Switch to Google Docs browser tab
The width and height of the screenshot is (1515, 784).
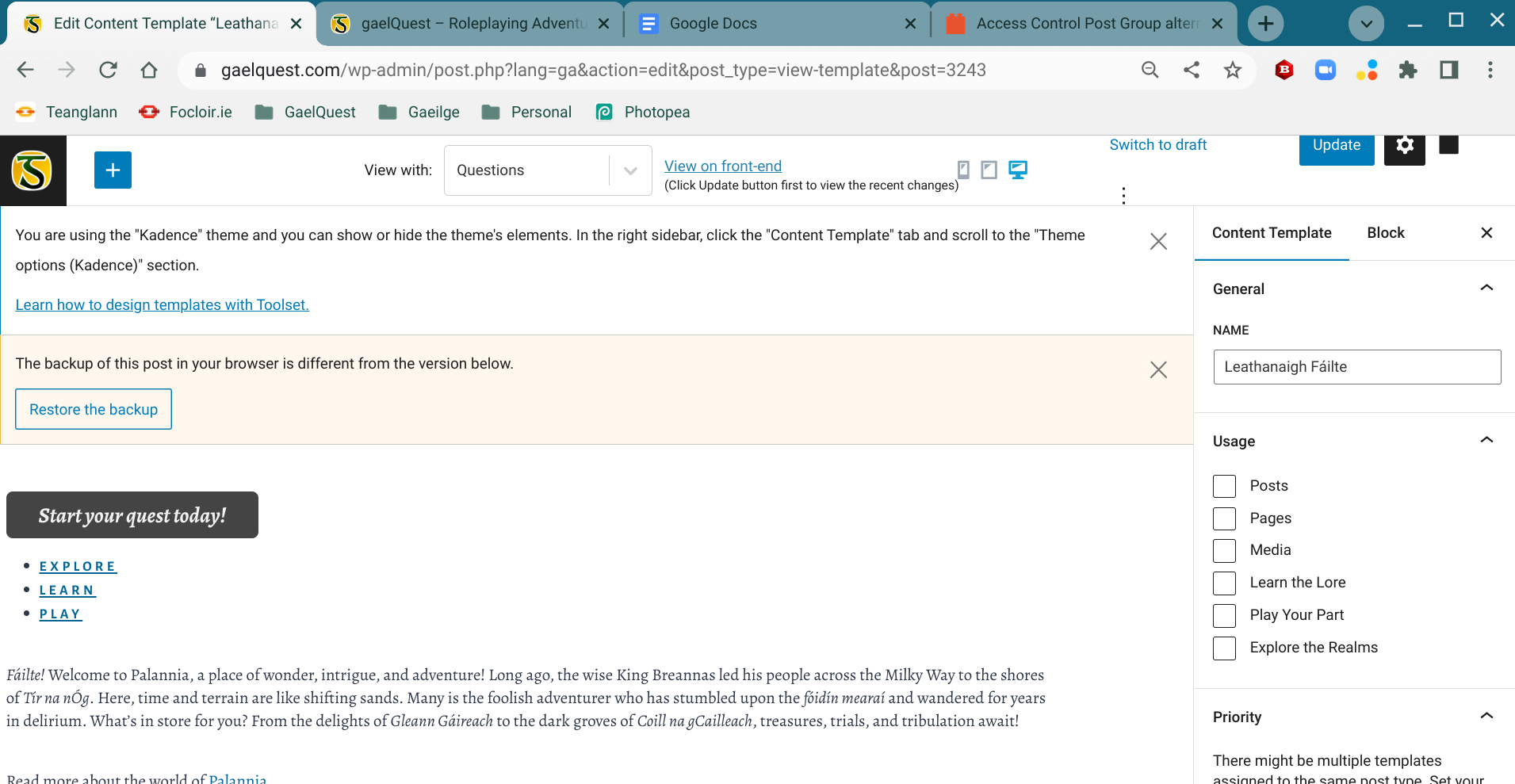777,24
